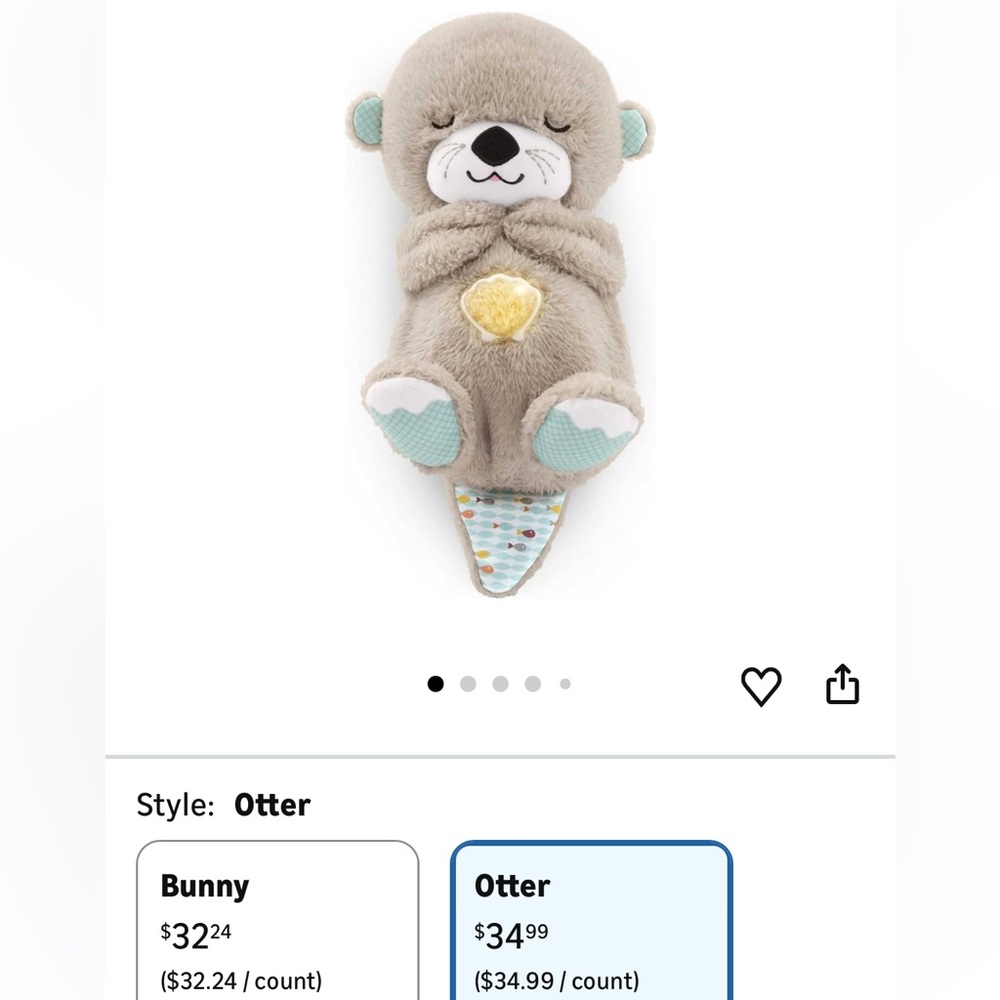Tap the Bunny $32.24 price
The width and height of the screenshot is (1000, 1000).
[x=196, y=936]
